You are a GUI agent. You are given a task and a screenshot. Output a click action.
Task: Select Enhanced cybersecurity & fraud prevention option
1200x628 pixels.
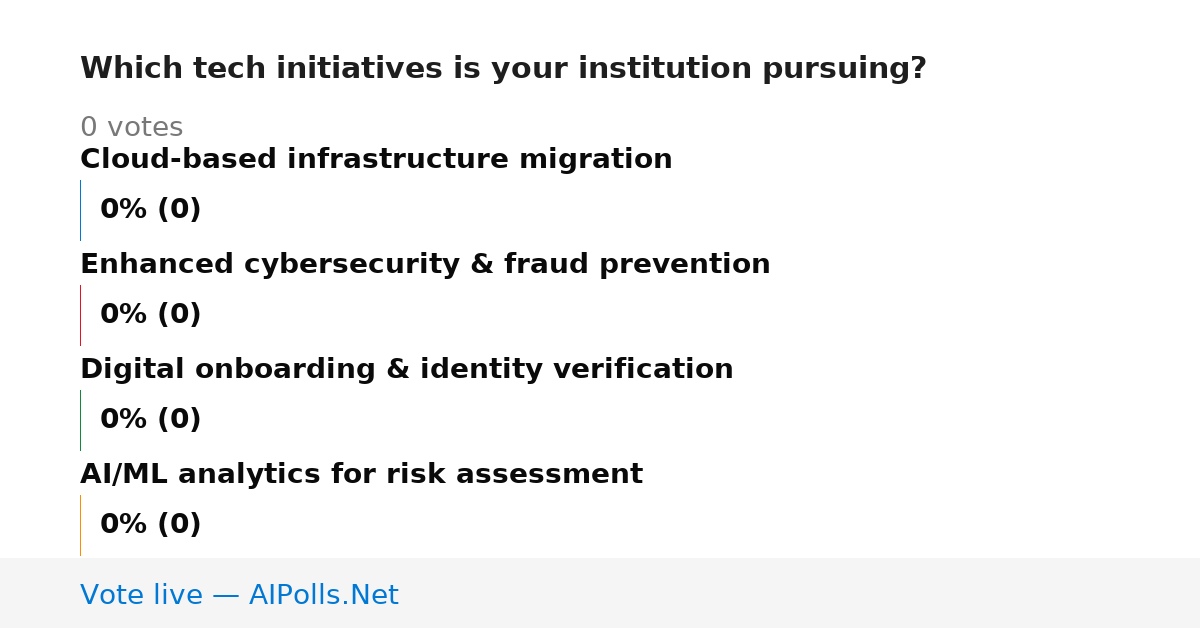tap(425, 265)
